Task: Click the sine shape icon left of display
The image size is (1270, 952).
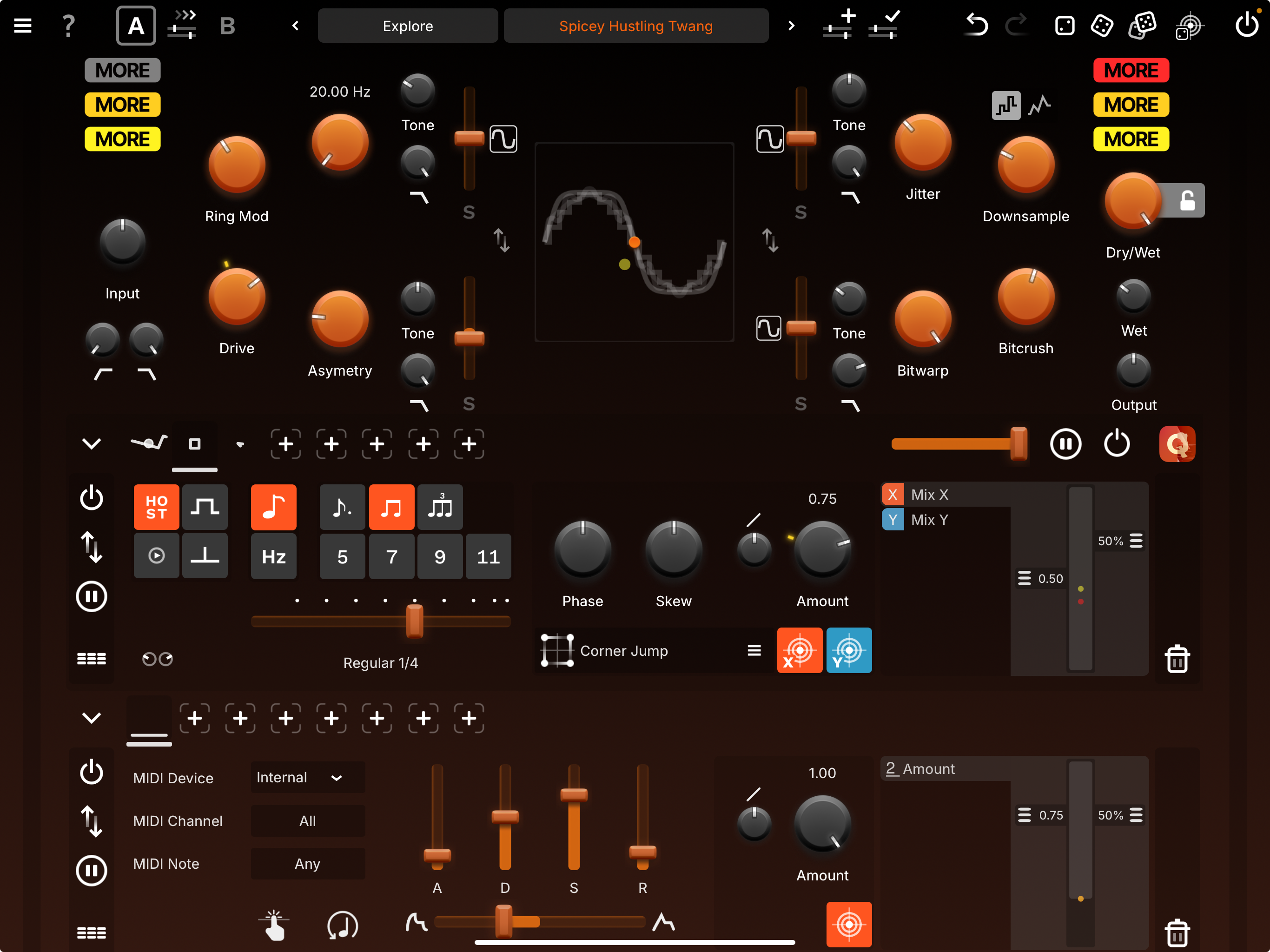Action: [503, 139]
